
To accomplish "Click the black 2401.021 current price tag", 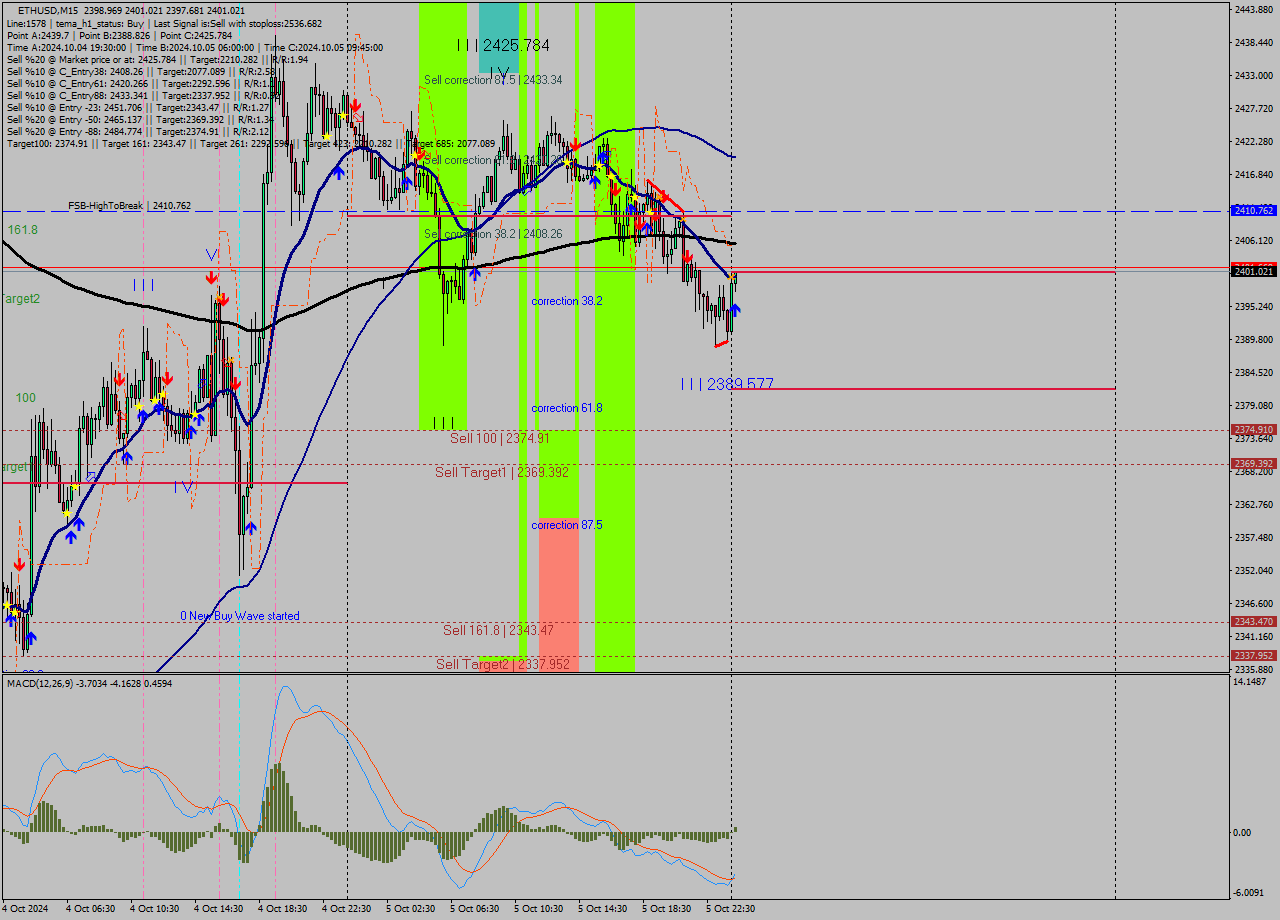I will [1254, 271].
